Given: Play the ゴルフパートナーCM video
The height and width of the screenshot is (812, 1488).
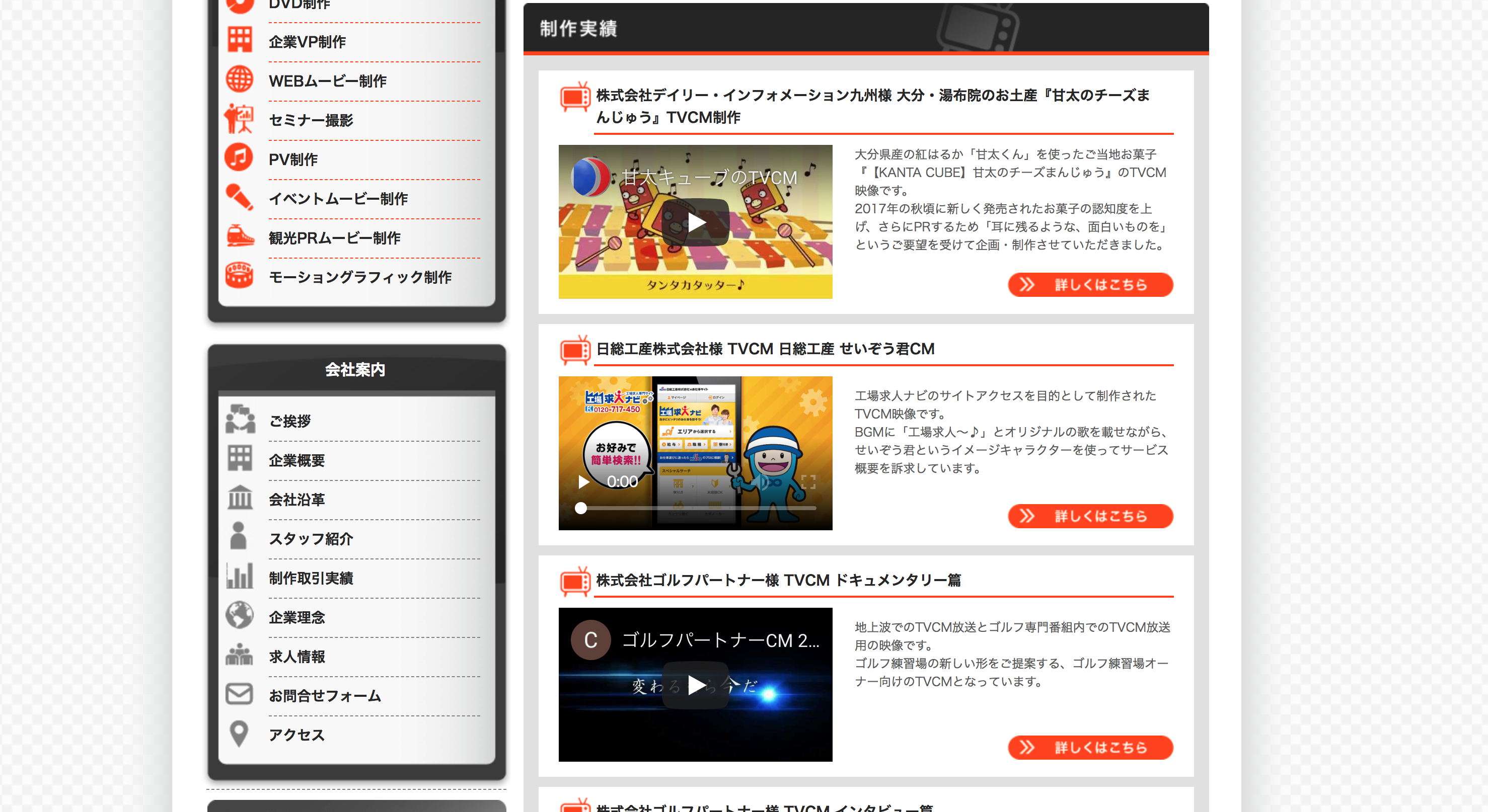Looking at the screenshot, I should point(696,685).
